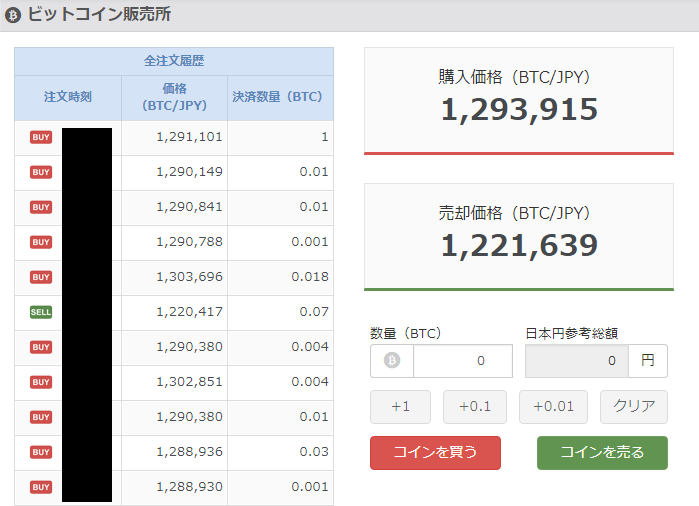Focus the 数量 (BTC) quantity input field
Image resolution: width=699 pixels, height=506 pixels.
(x=463, y=361)
